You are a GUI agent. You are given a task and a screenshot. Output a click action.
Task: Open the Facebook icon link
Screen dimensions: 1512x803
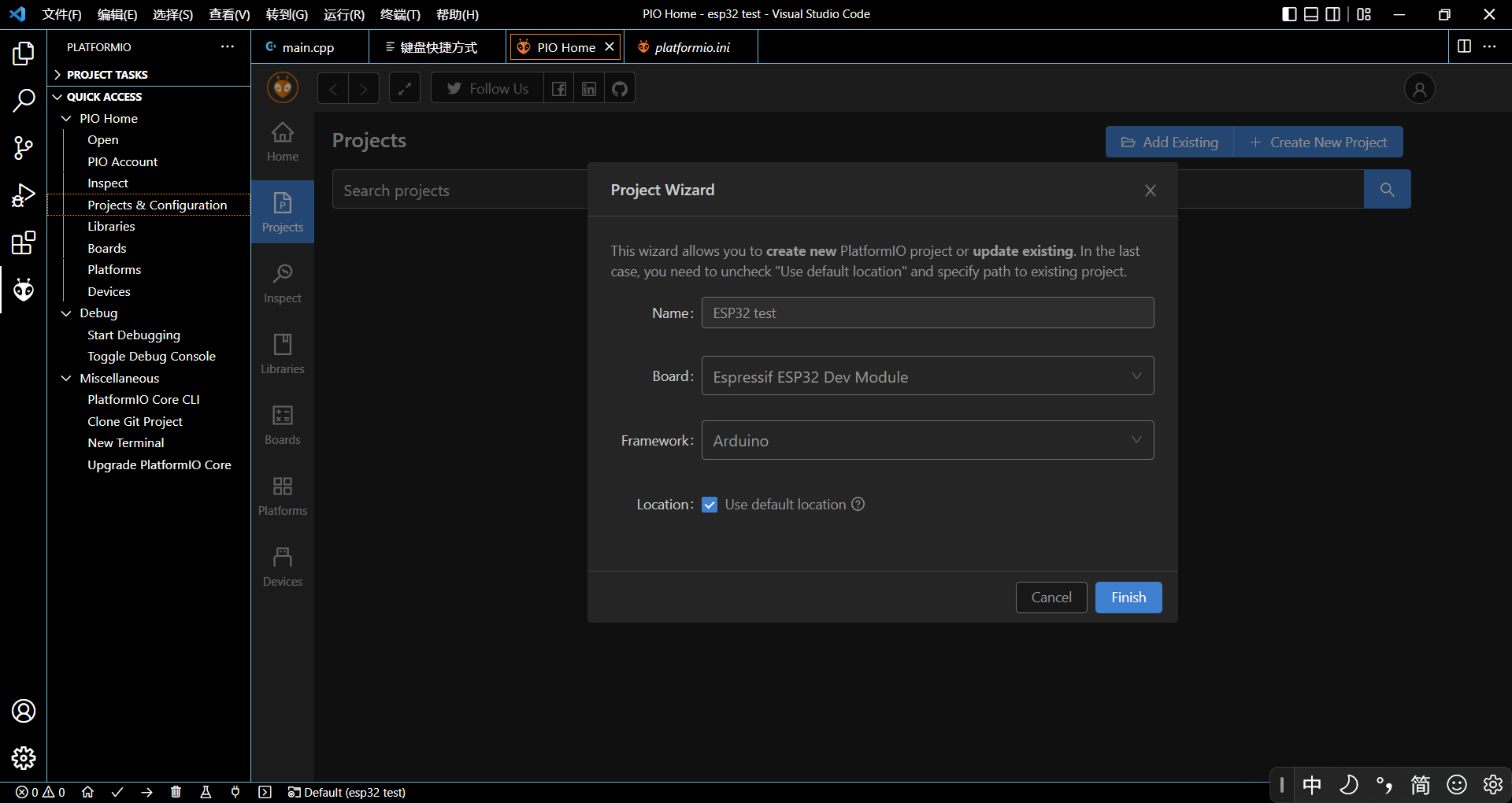[559, 88]
